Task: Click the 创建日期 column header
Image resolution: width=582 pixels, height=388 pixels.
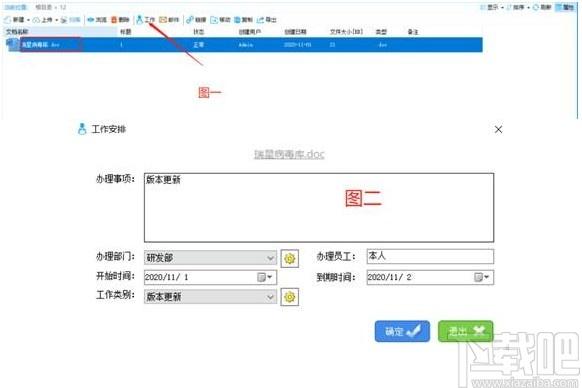Action: (x=295, y=32)
